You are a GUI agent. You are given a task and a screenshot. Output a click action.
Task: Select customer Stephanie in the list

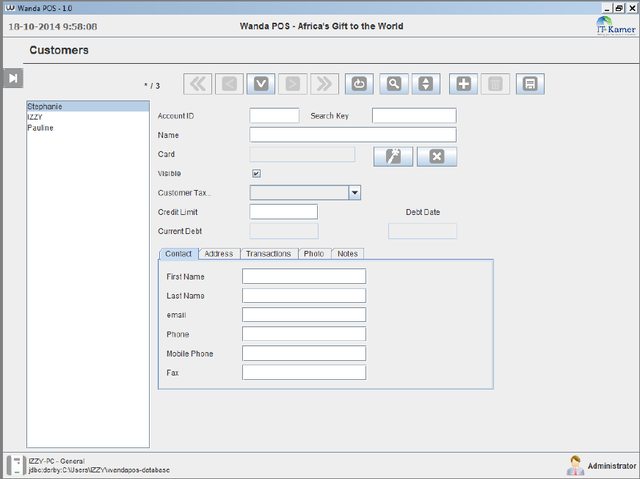coord(45,105)
